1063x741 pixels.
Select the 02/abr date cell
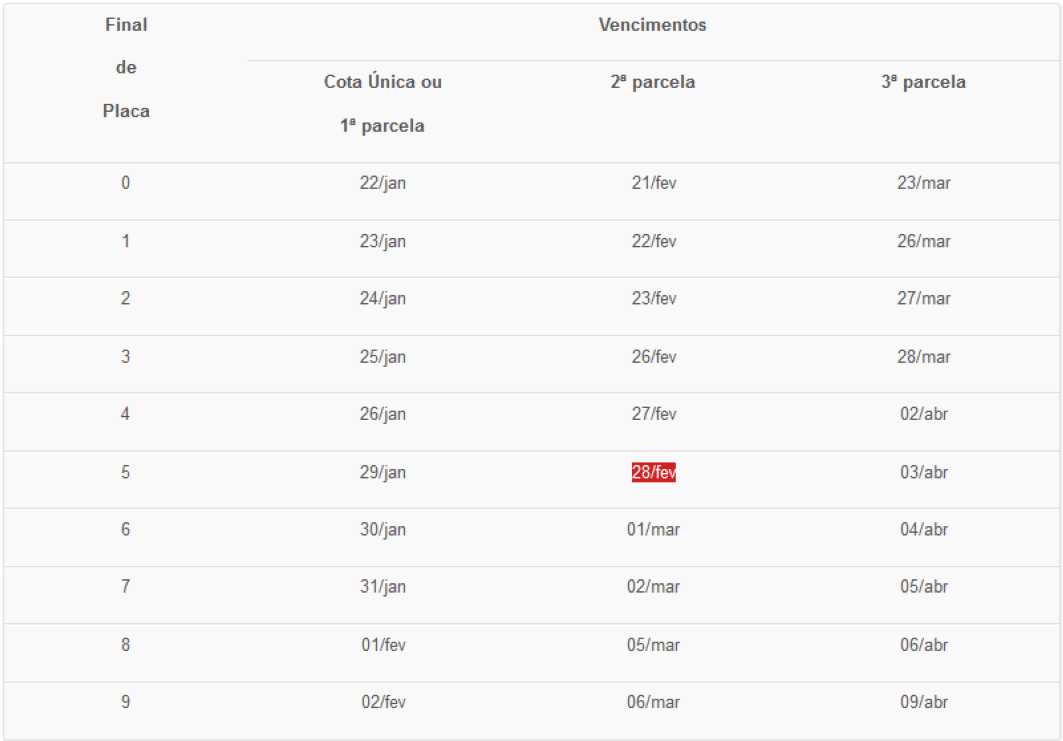point(923,414)
